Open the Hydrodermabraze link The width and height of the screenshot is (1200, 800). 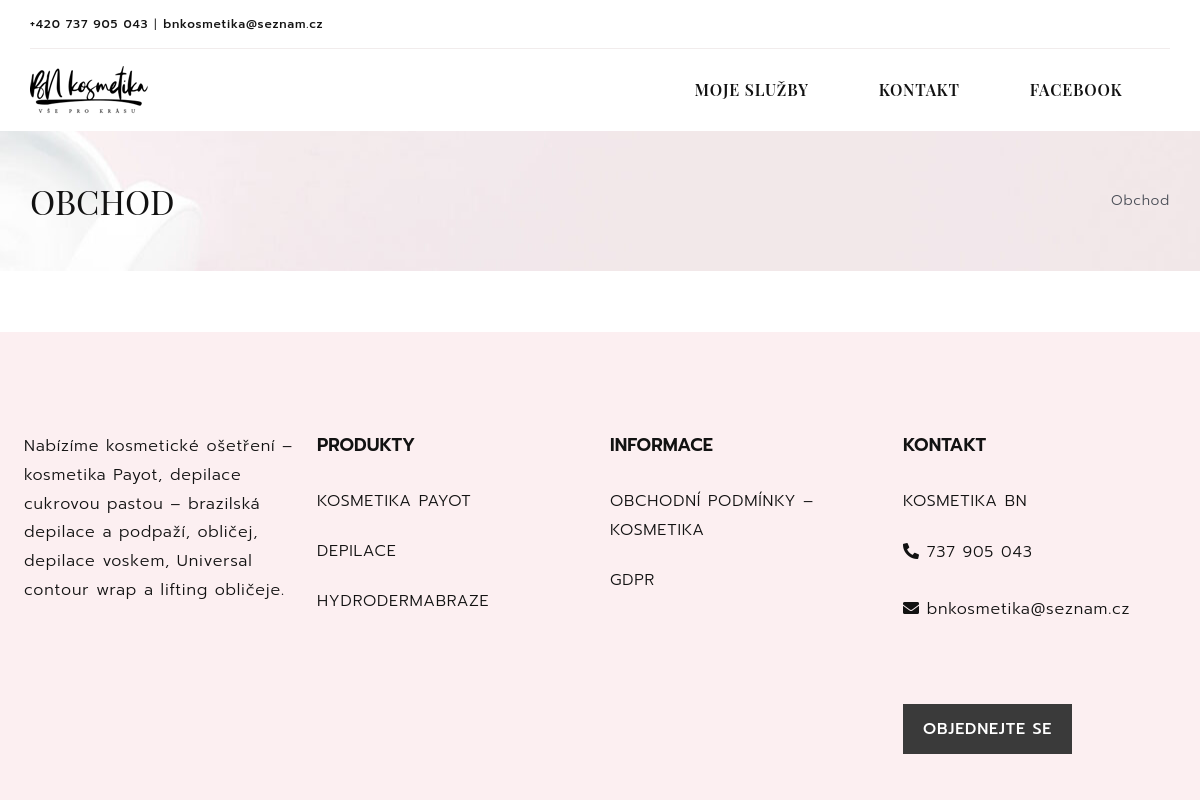click(x=402, y=601)
